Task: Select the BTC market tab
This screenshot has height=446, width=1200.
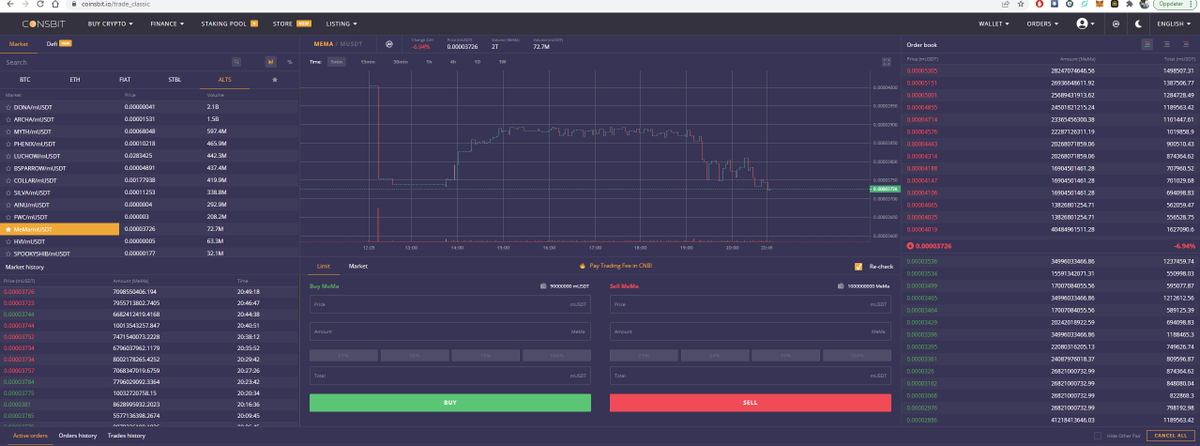Action: [x=25, y=79]
